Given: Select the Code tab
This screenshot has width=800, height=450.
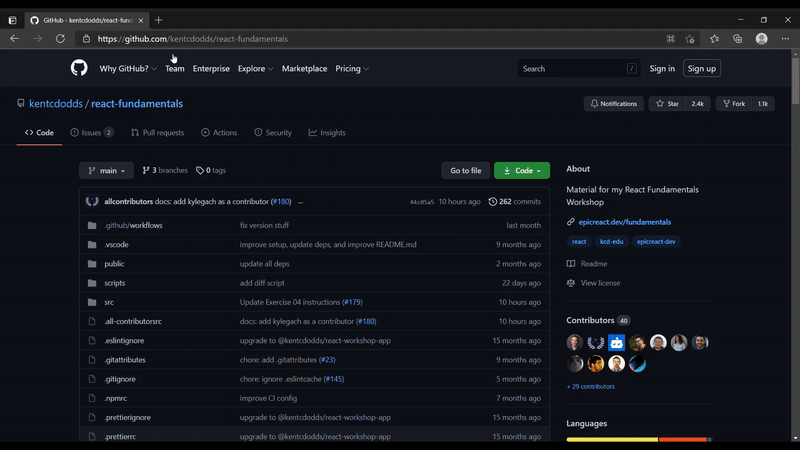Looking at the screenshot, I should coord(39,133).
